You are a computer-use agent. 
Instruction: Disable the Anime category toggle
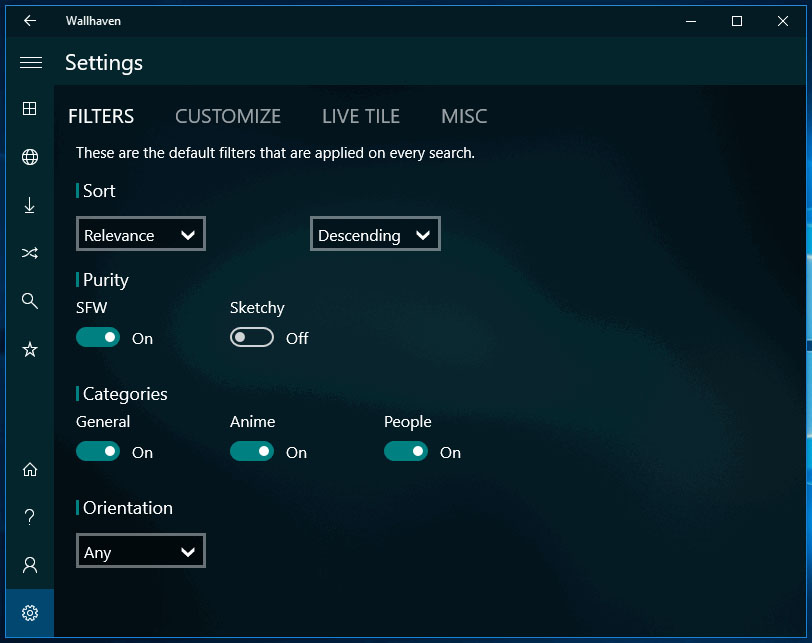(252, 451)
